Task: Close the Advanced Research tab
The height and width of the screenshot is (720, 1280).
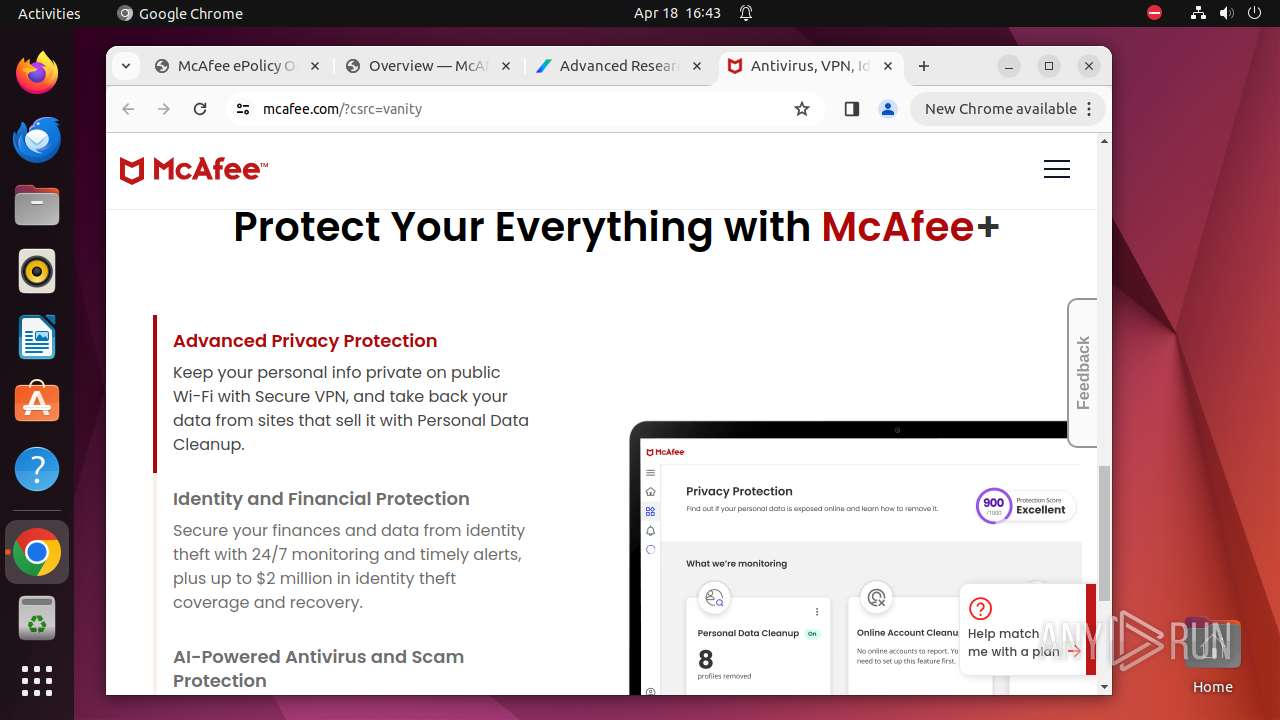Action: click(697, 66)
